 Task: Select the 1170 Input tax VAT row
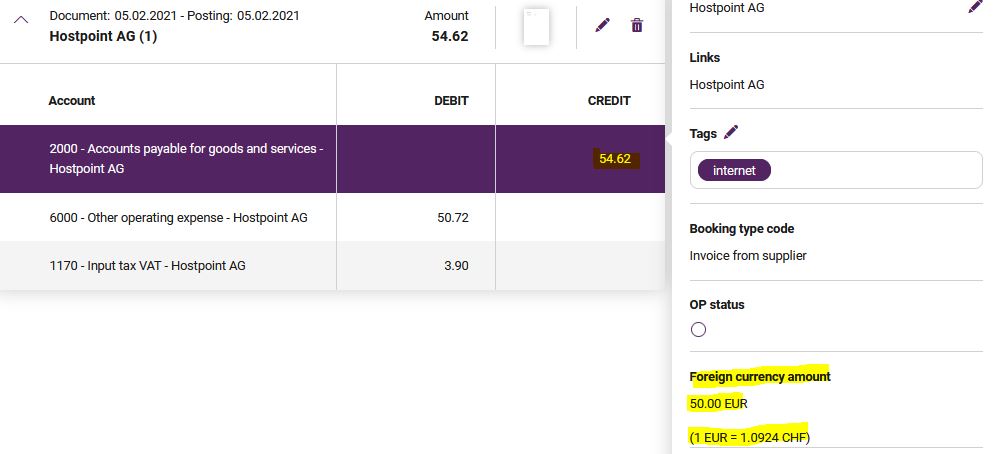pyautogui.click(x=333, y=265)
